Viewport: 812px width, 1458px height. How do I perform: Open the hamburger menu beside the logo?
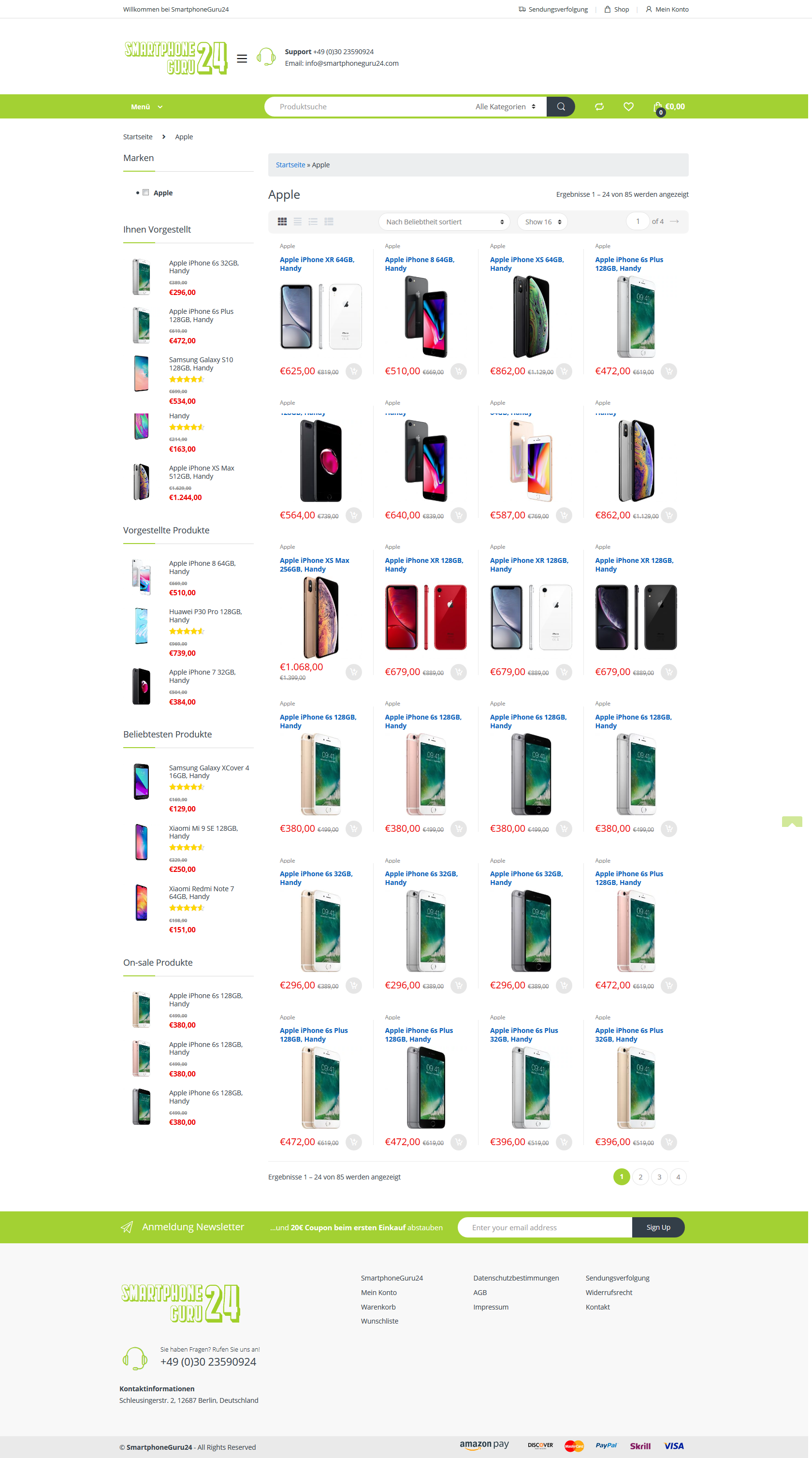pos(242,59)
